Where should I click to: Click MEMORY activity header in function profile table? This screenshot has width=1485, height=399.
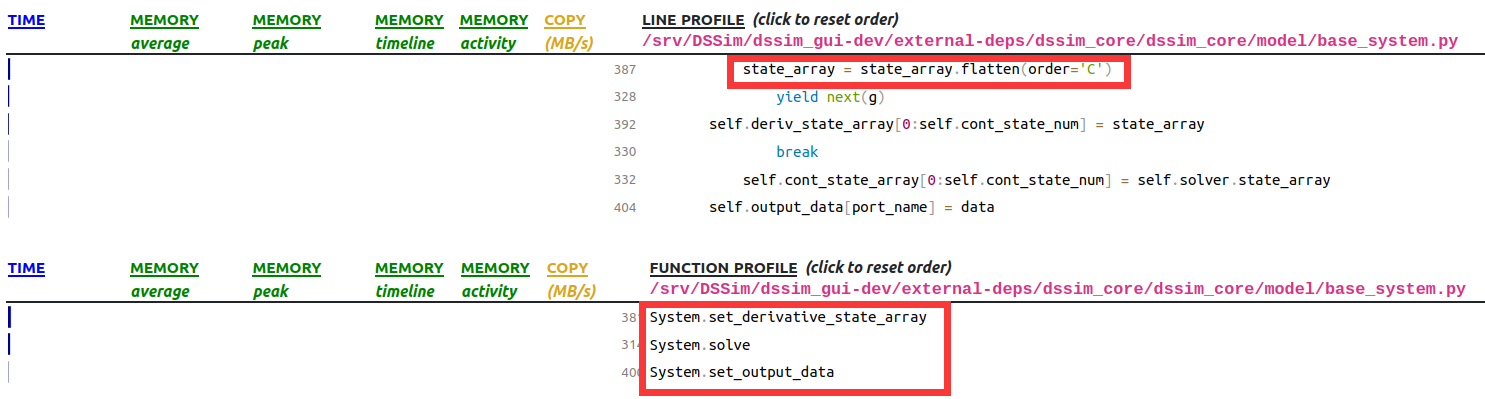tap(495, 279)
